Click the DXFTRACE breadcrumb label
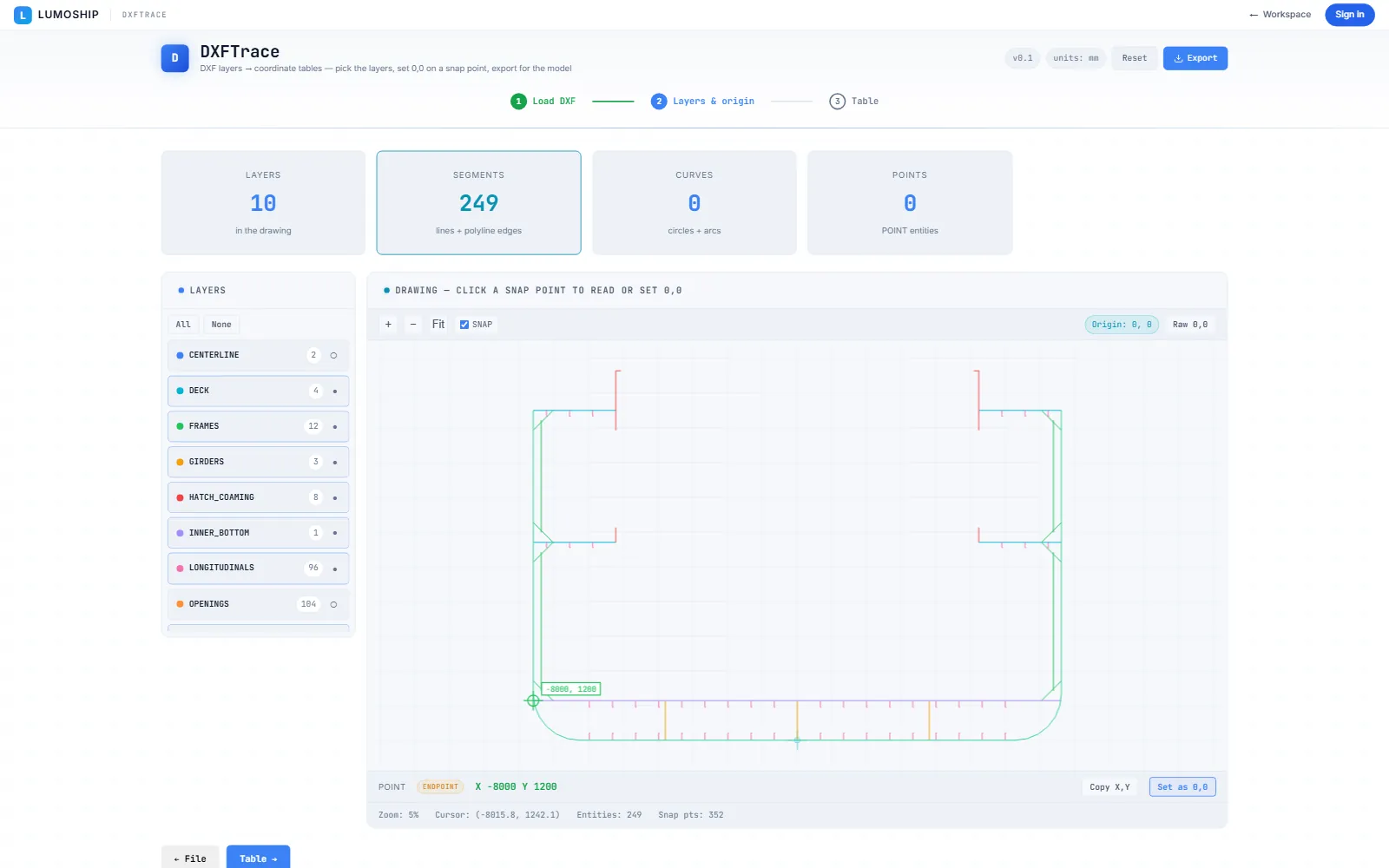The width and height of the screenshot is (1389, 868). tap(144, 15)
